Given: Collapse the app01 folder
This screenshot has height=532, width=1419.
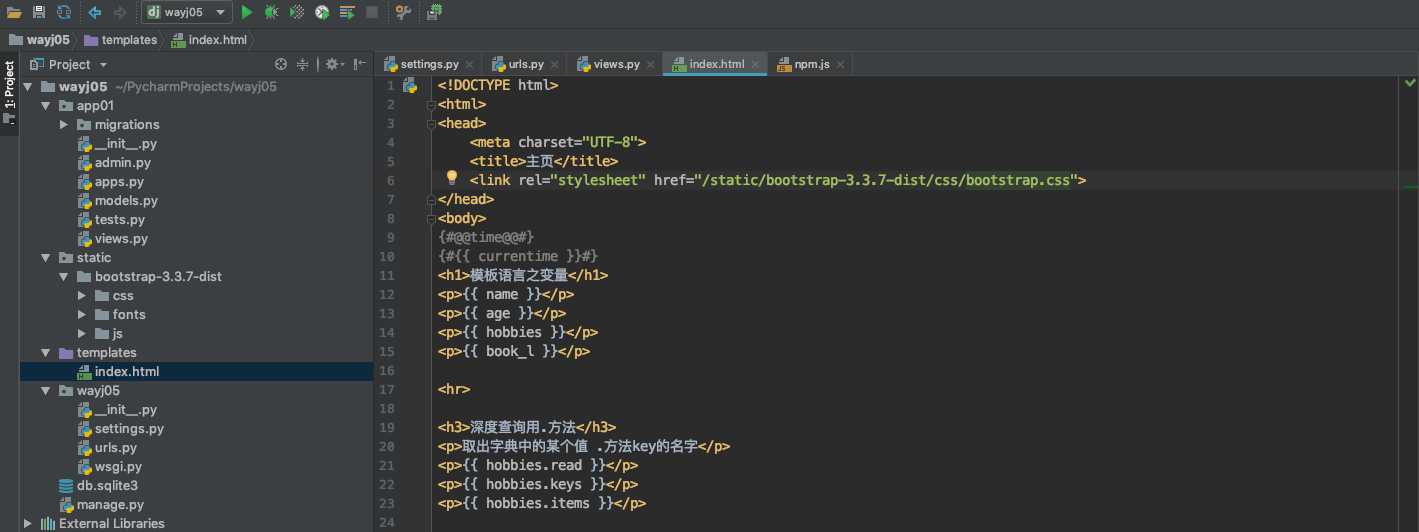Looking at the screenshot, I should (46, 106).
